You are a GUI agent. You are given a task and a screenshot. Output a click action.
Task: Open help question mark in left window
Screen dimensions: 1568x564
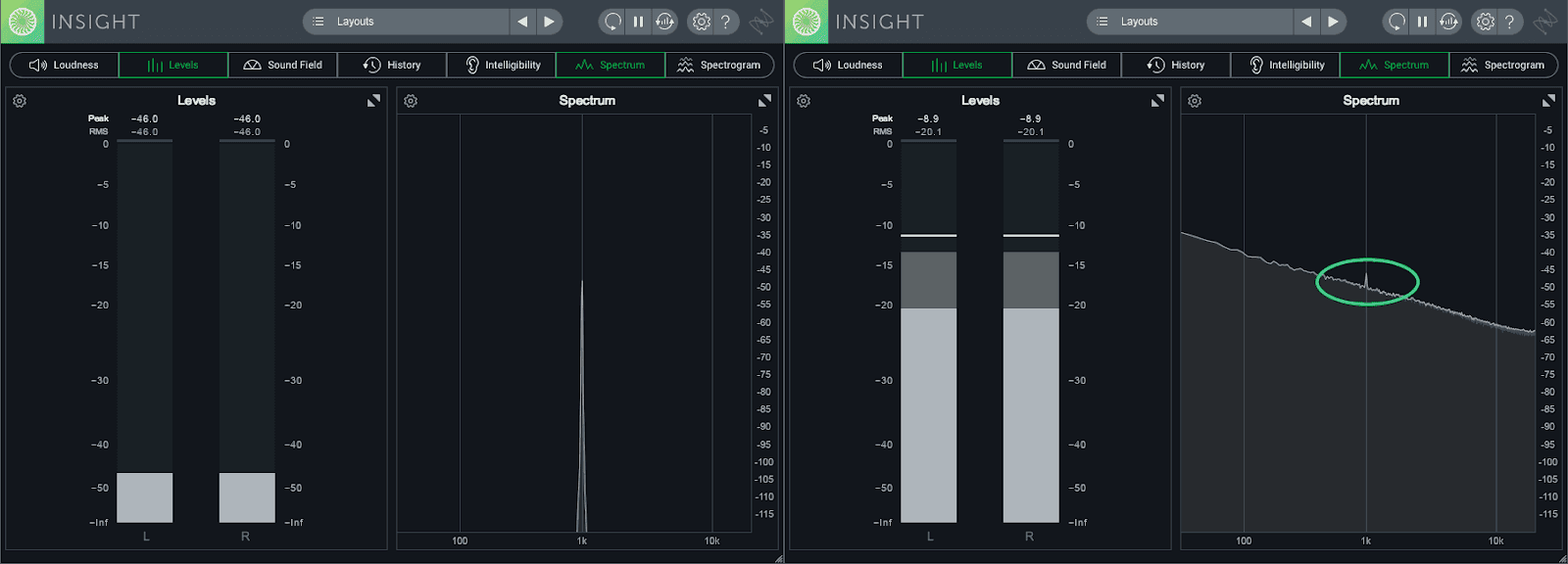[x=725, y=22]
